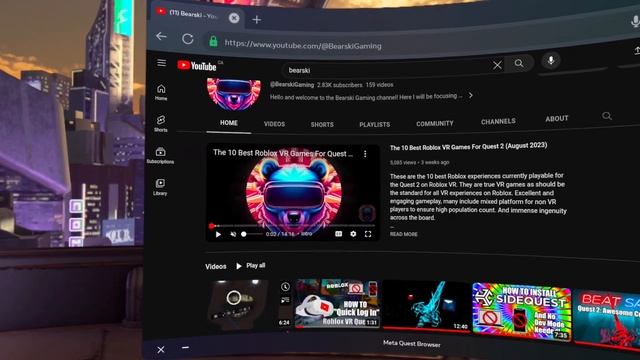Search within channel using tab-row magnifier

click(607, 116)
